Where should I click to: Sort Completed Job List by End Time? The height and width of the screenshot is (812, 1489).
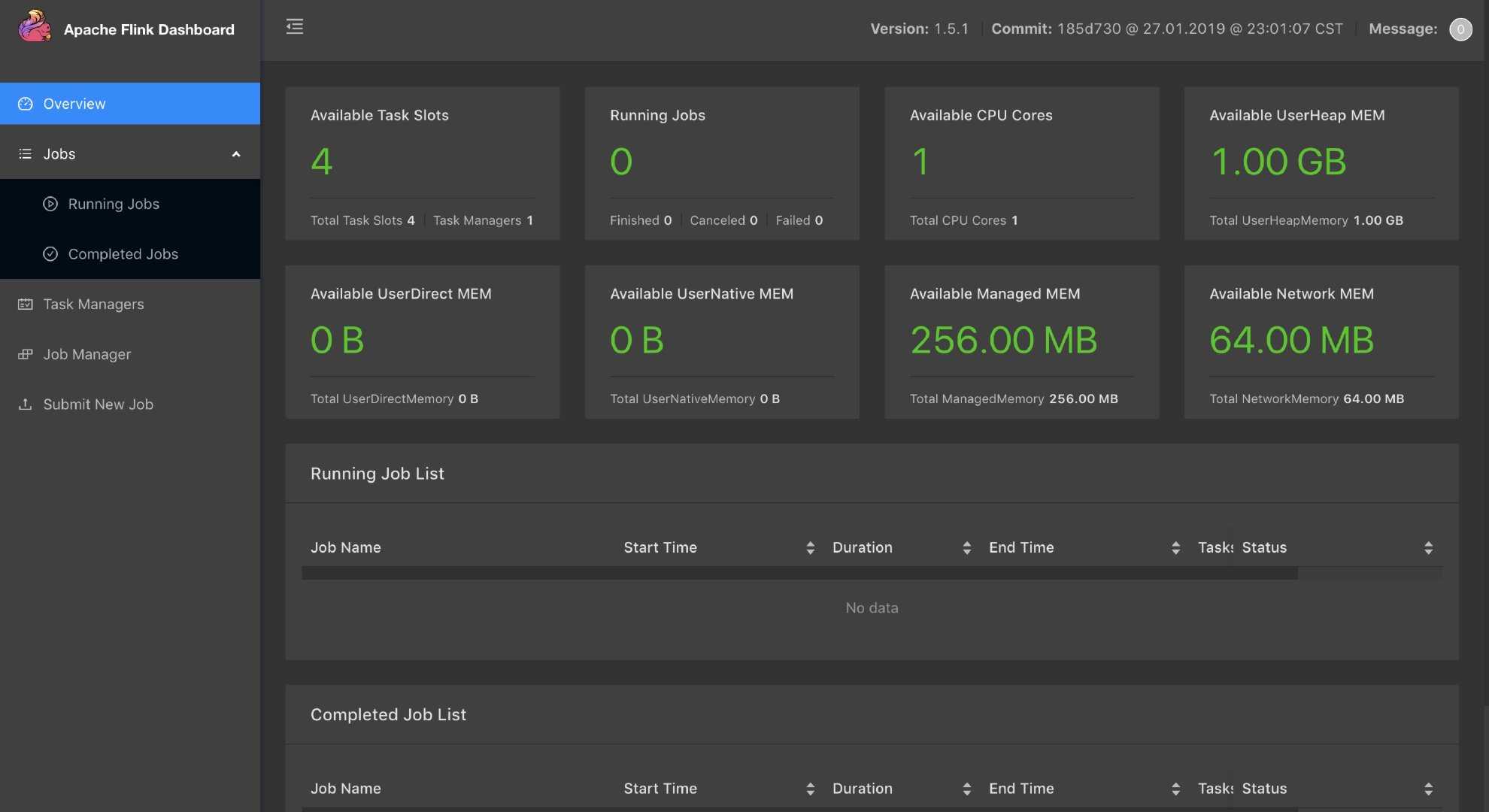click(1175, 789)
